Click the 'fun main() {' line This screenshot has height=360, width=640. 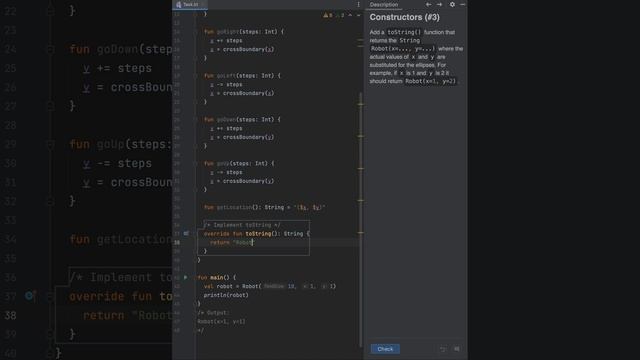pos(217,278)
